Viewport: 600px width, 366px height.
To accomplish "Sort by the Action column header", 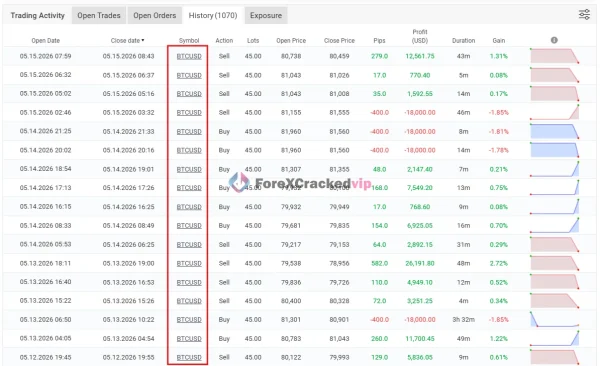I will 224,41.
